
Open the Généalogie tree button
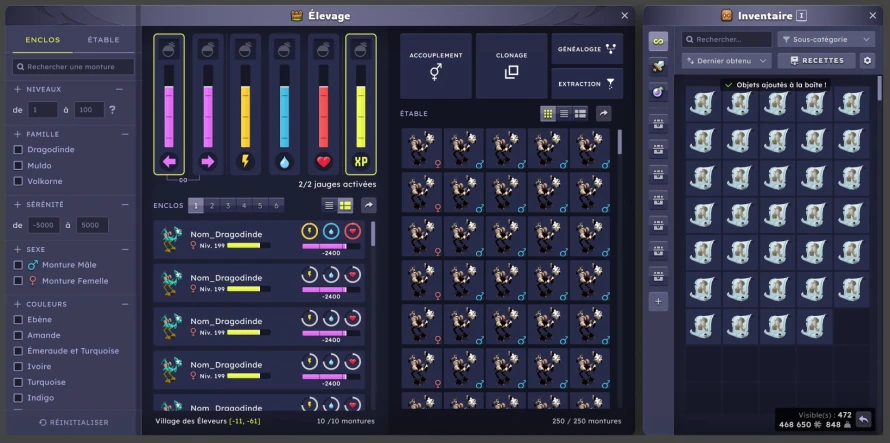(x=587, y=49)
